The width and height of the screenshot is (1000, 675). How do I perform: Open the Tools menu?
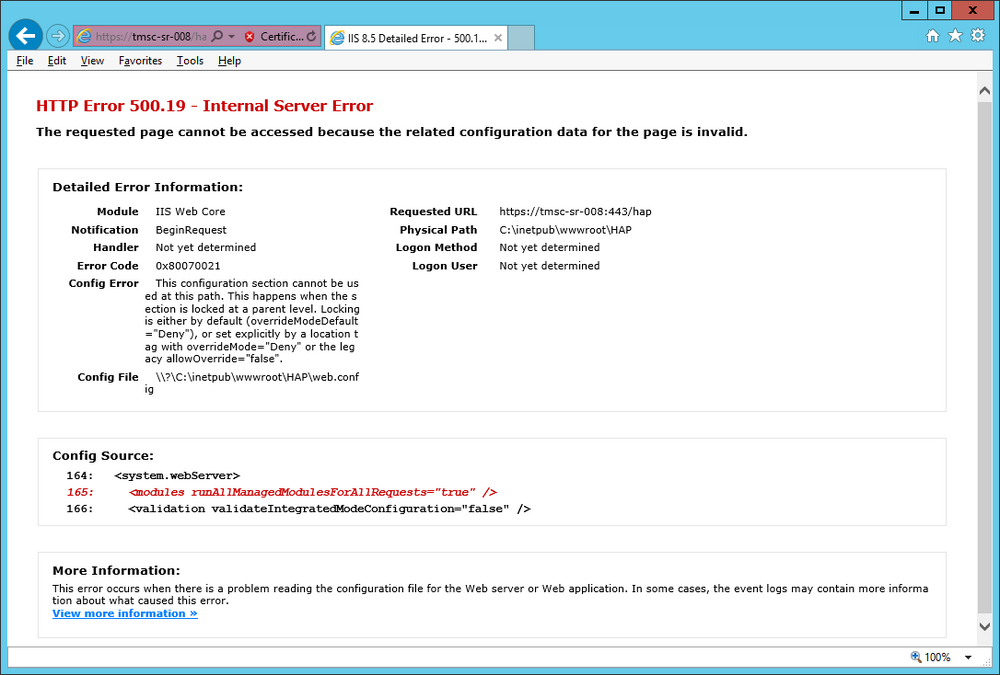tap(189, 61)
